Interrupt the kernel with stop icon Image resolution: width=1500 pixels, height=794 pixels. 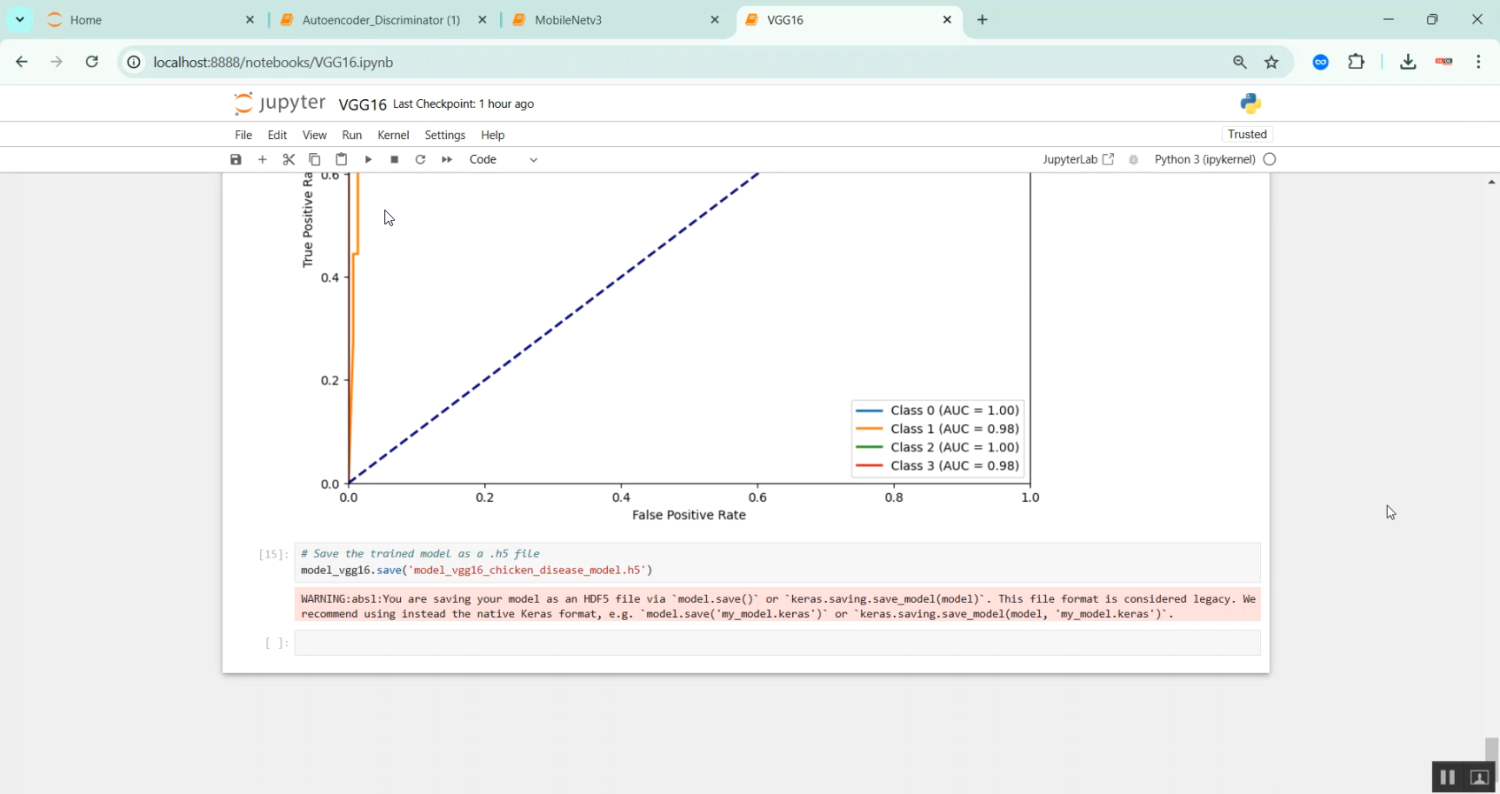coord(394,160)
